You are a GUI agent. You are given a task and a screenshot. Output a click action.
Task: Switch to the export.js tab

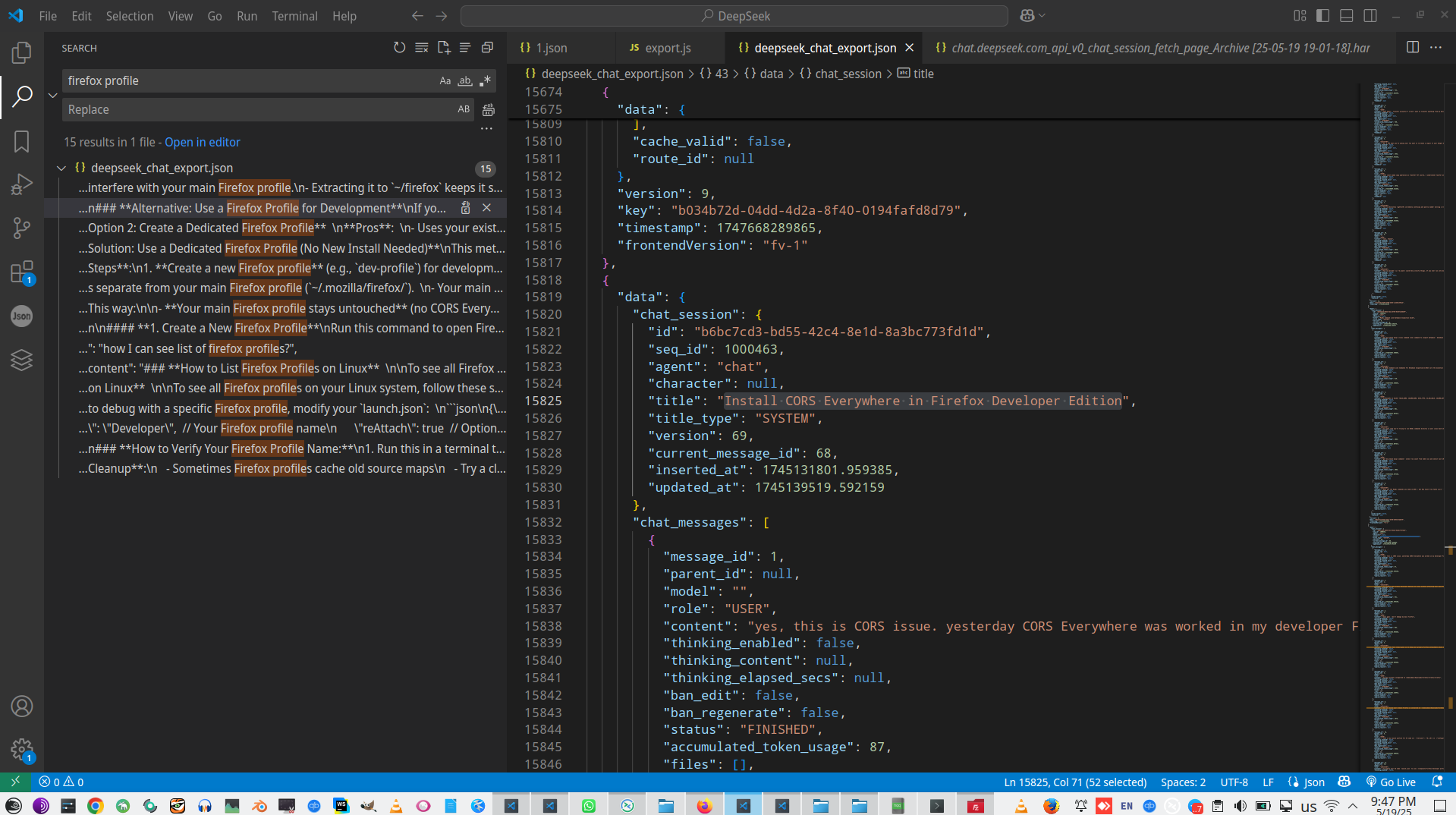coord(668,48)
